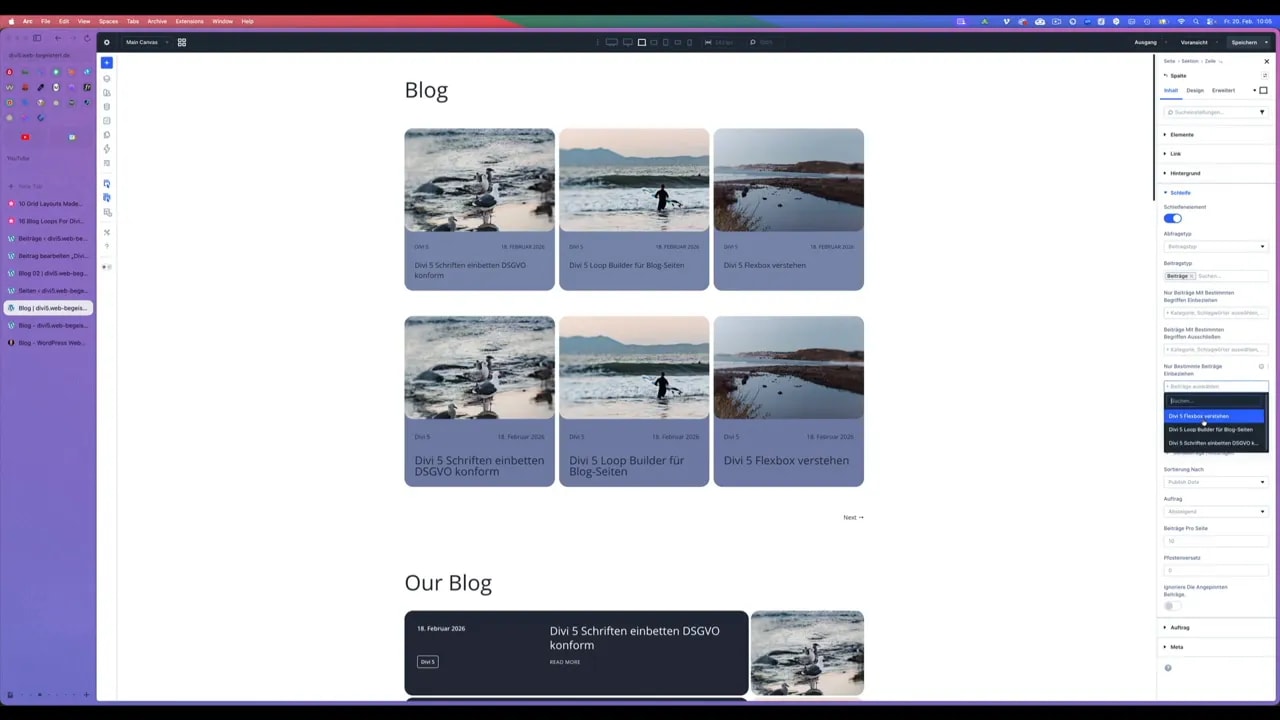The image size is (1280, 720).
Task: Open the Sortierung Nach dropdown
Action: coord(1215,482)
